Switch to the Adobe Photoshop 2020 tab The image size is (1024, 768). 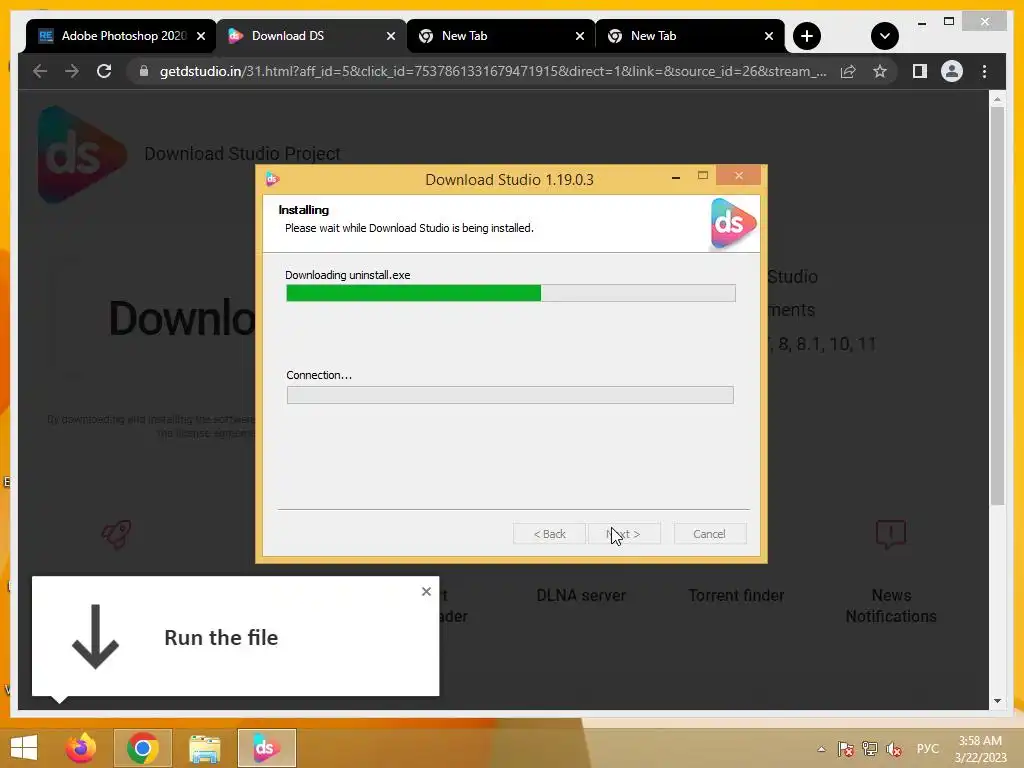[121, 36]
